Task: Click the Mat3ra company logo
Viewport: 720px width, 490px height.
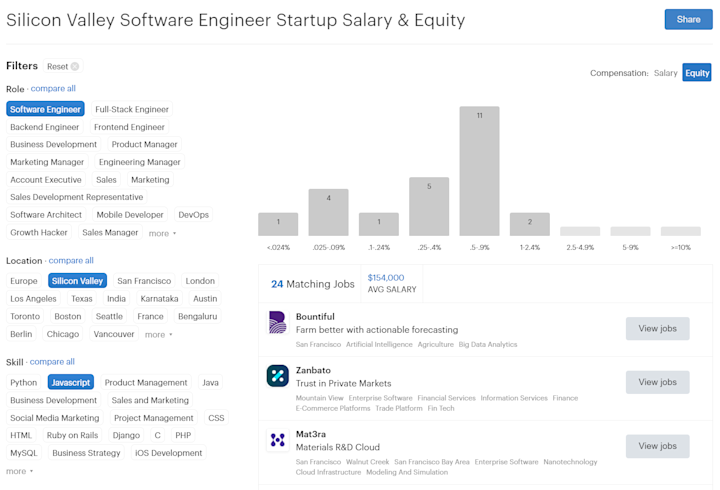Action: click(x=277, y=440)
